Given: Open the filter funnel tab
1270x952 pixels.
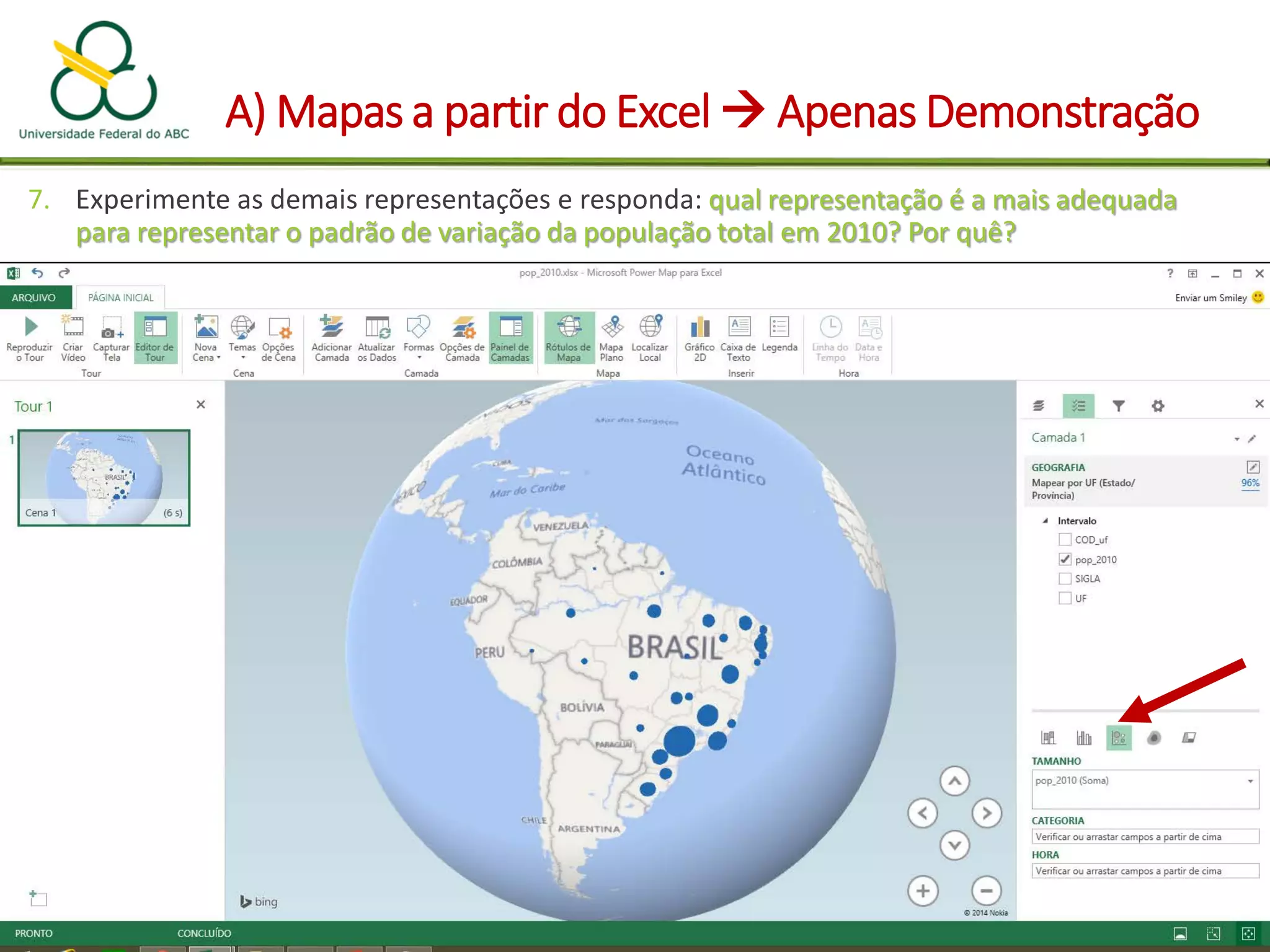Looking at the screenshot, I should pyautogui.click(x=1119, y=406).
